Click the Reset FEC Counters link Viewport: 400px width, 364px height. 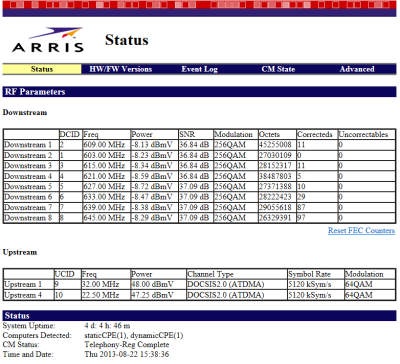(361, 231)
